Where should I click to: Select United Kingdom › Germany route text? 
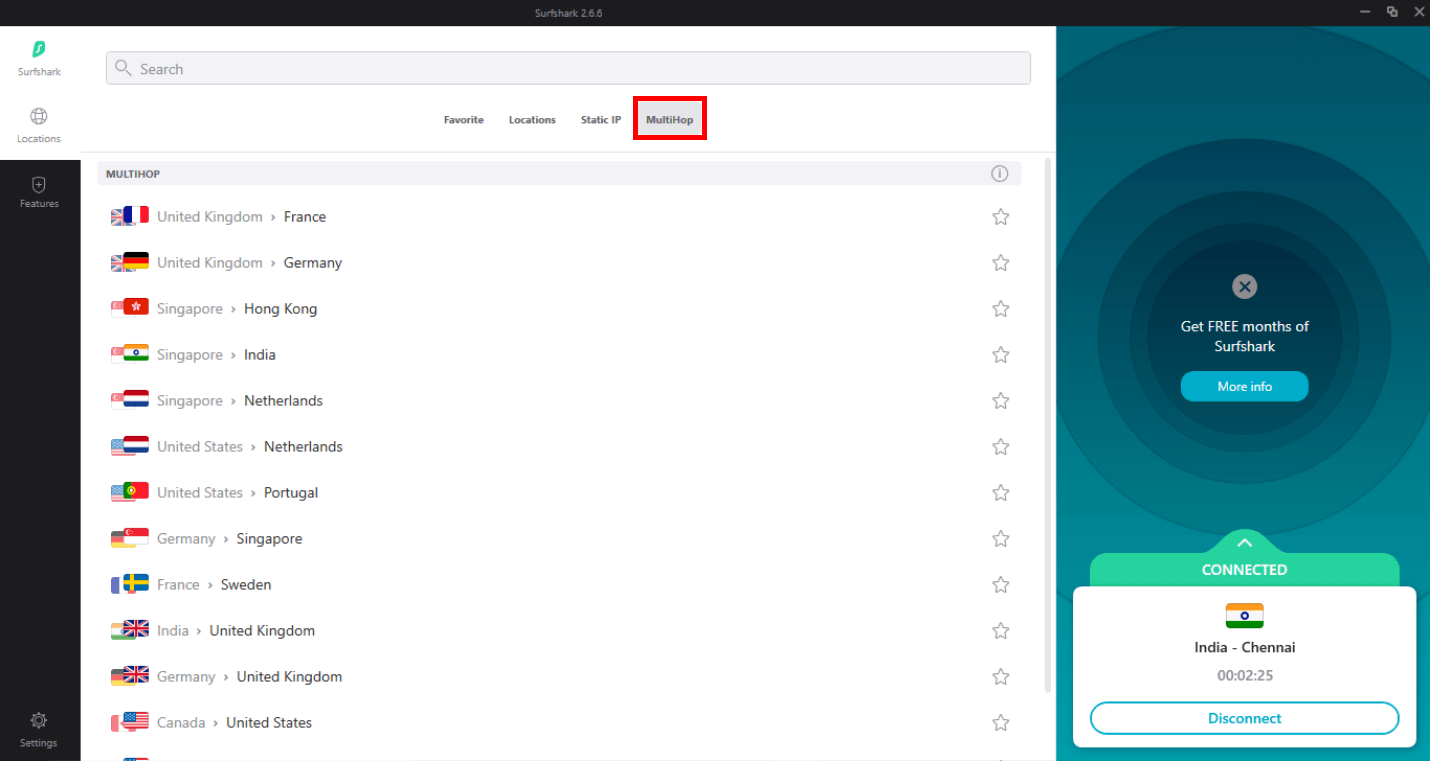coord(249,263)
